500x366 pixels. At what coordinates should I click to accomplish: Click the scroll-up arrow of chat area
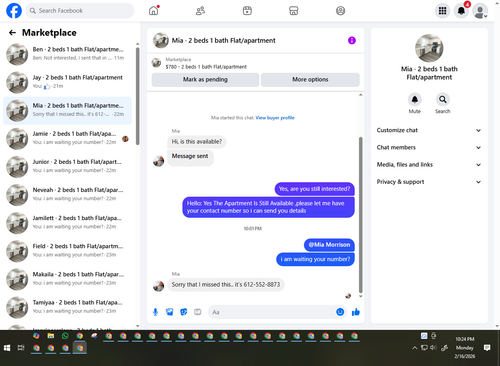[x=360, y=95]
